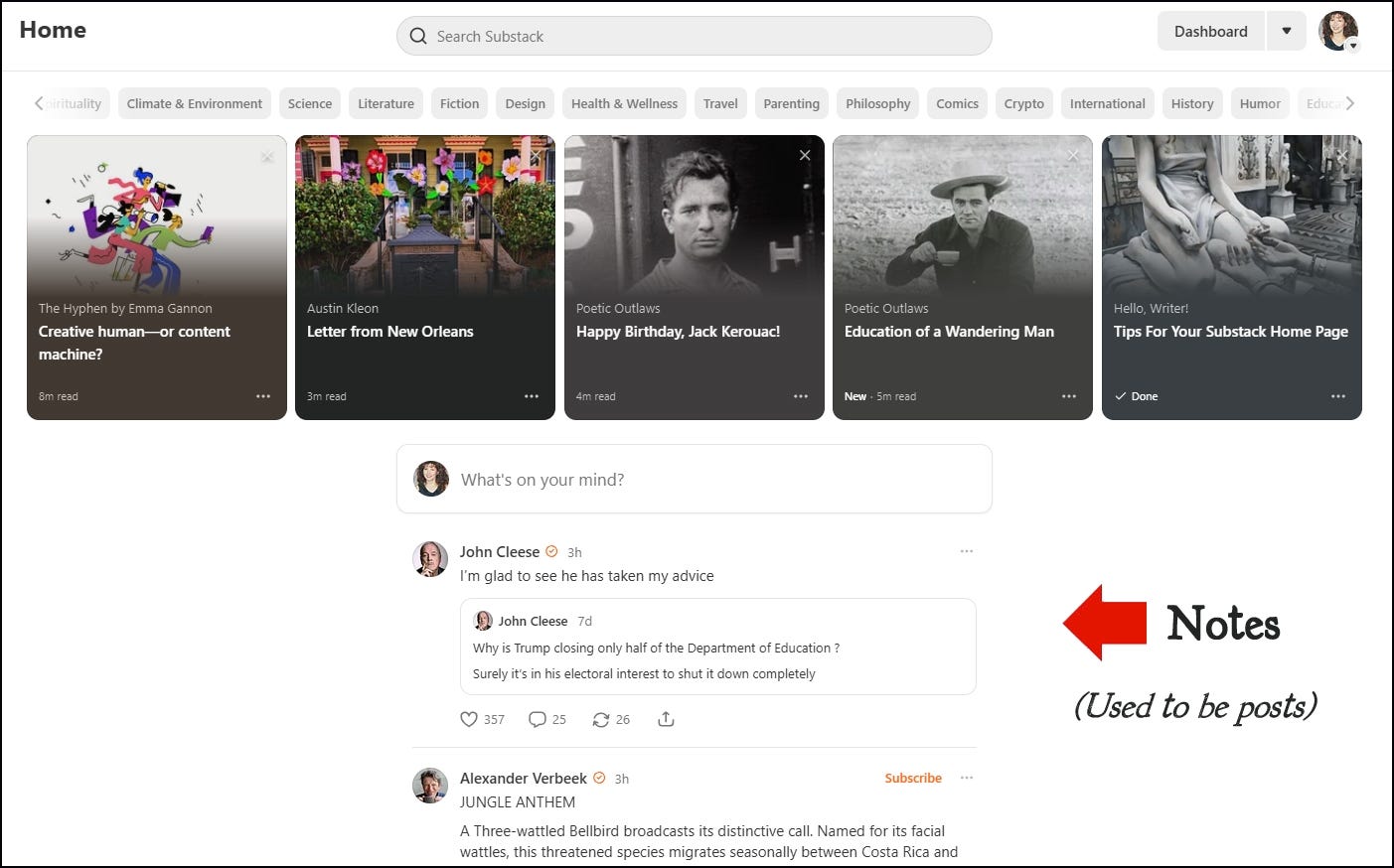Select the Health & Wellness category
The image size is (1394, 868).
pos(624,103)
